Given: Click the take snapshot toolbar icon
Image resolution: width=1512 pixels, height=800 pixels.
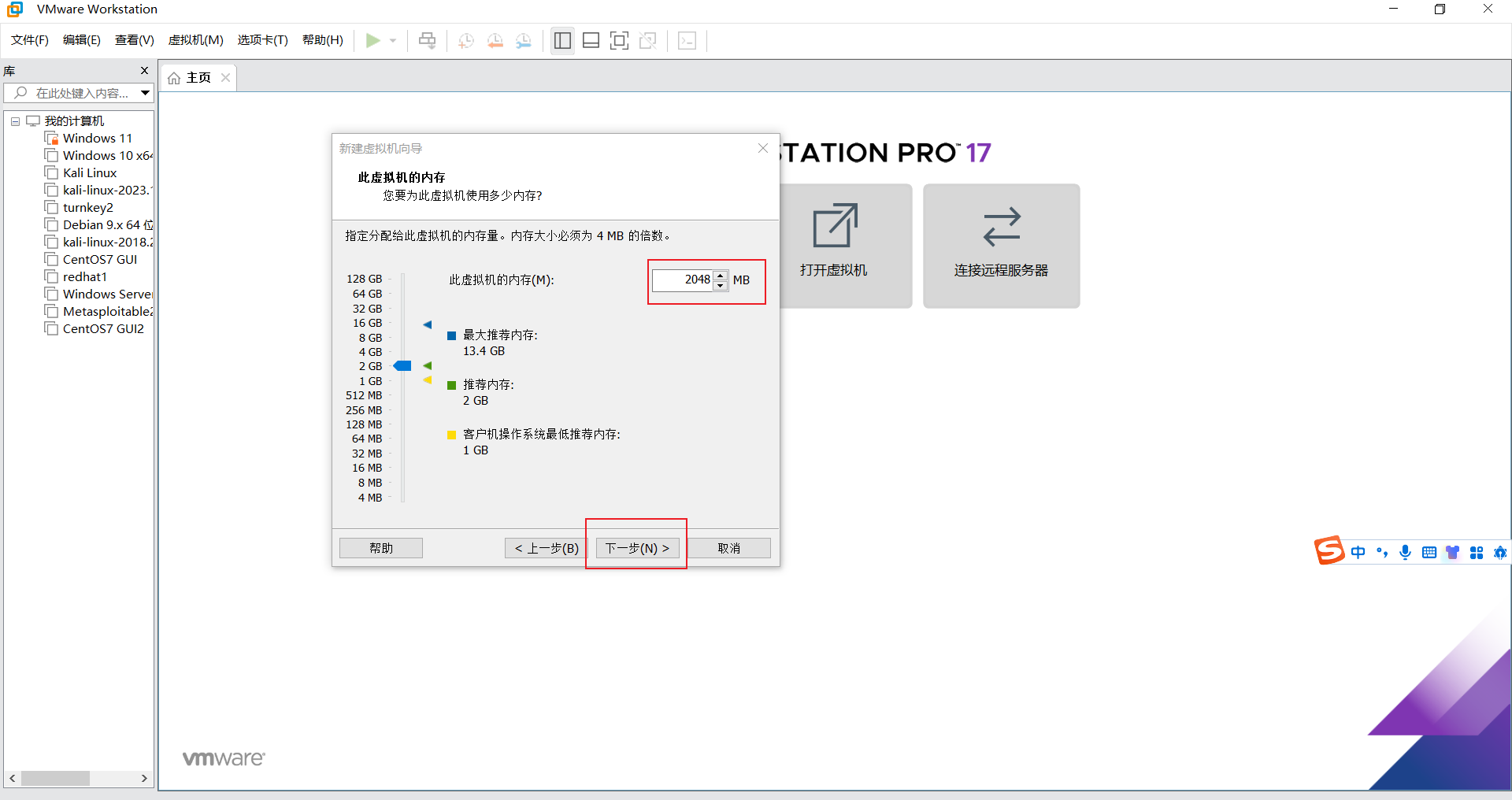Looking at the screenshot, I should click(x=466, y=40).
